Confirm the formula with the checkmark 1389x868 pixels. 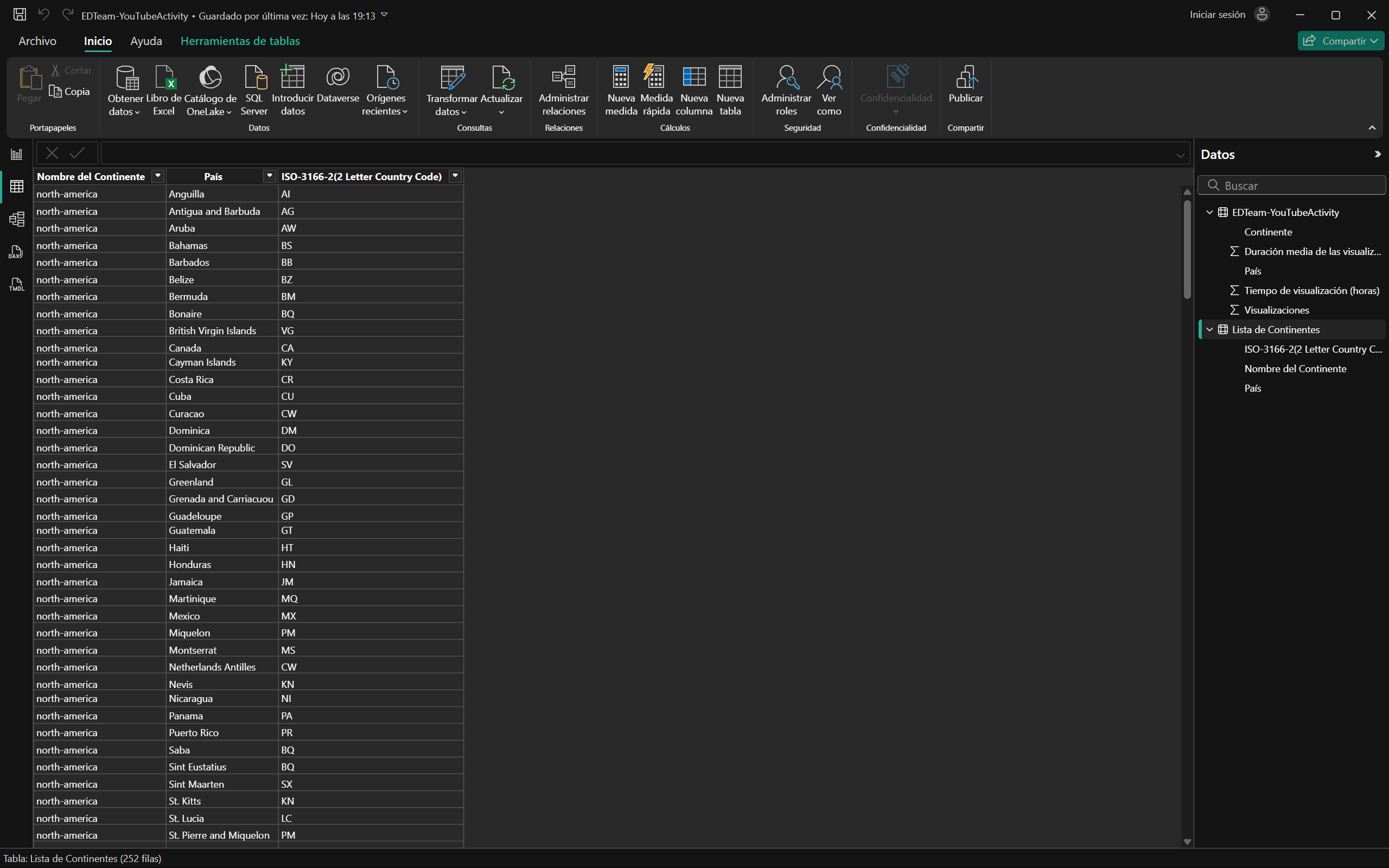pyautogui.click(x=77, y=152)
